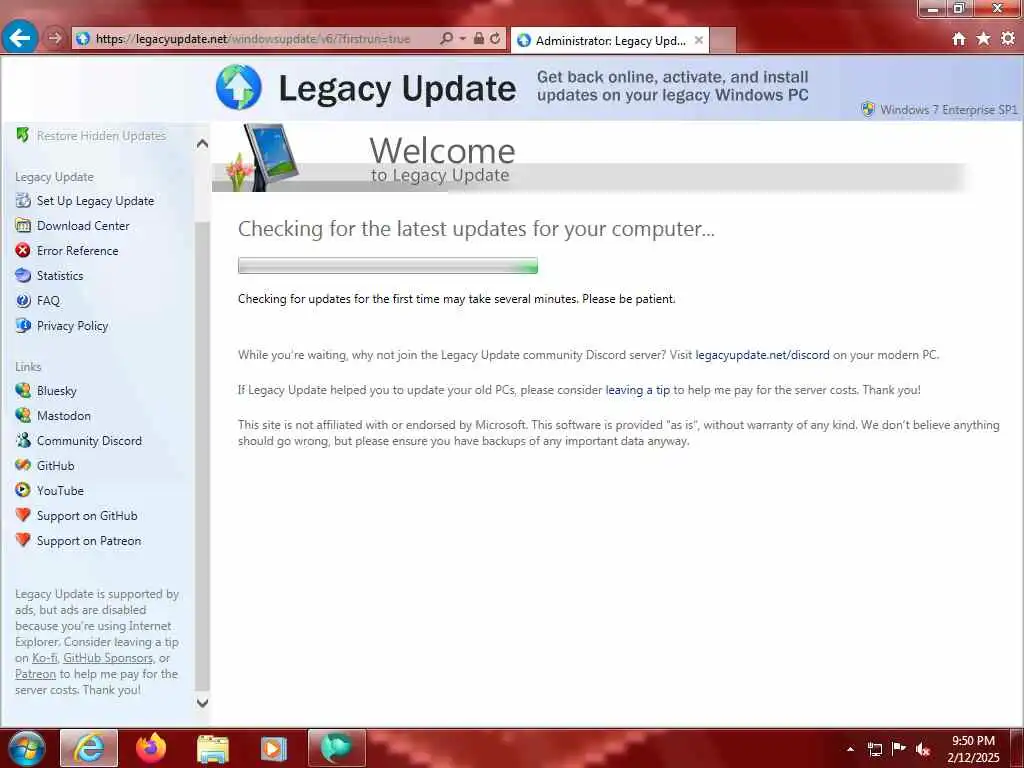Open the Privacy Policy link
The height and width of the screenshot is (768, 1024).
point(72,326)
